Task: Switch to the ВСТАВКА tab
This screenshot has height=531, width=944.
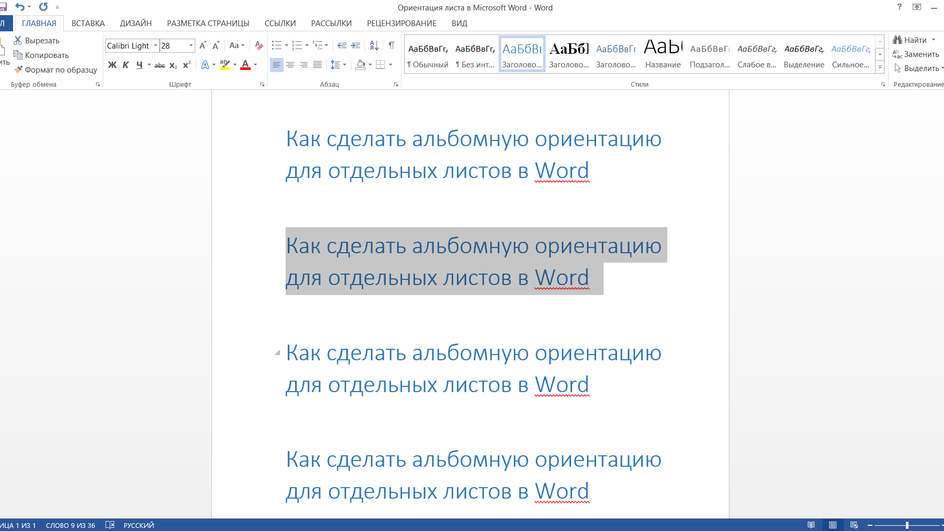Action: 88,23
